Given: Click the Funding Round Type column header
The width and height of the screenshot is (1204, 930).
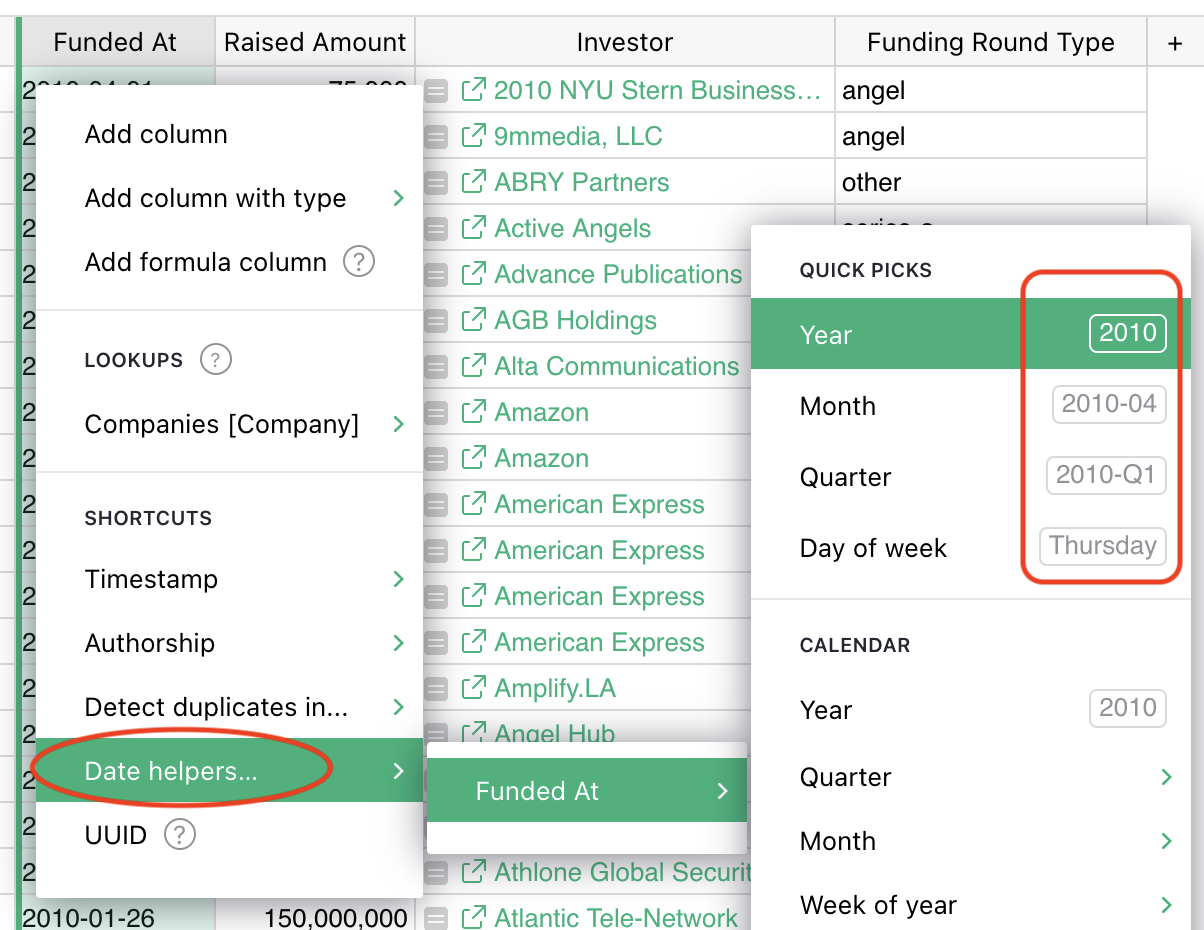Looking at the screenshot, I should tap(990, 42).
